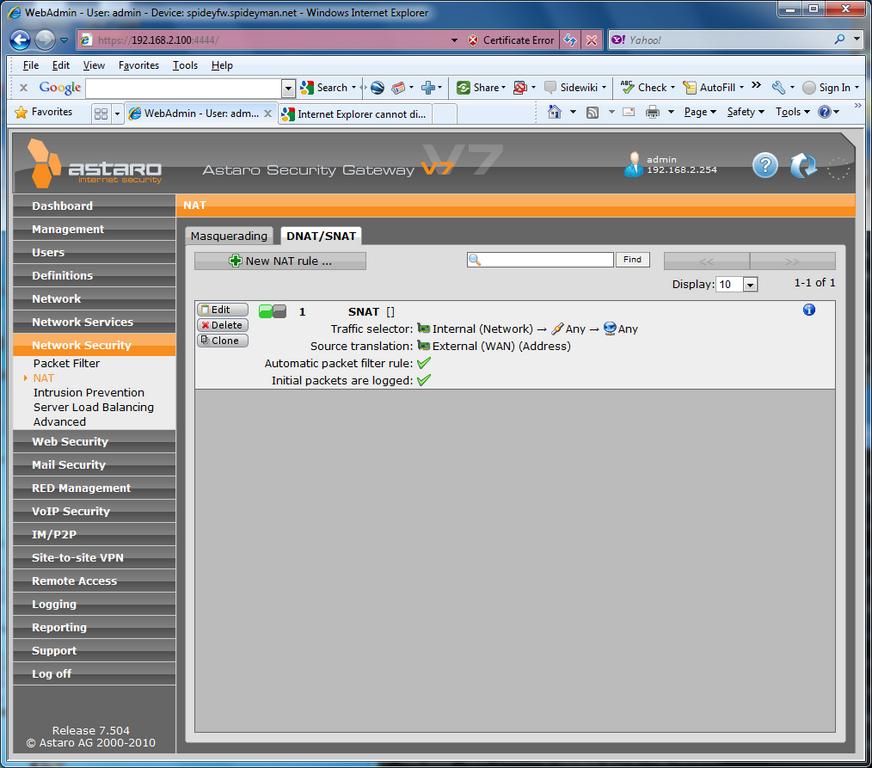Click Log off in the sidebar
The height and width of the screenshot is (768, 872).
[94, 674]
